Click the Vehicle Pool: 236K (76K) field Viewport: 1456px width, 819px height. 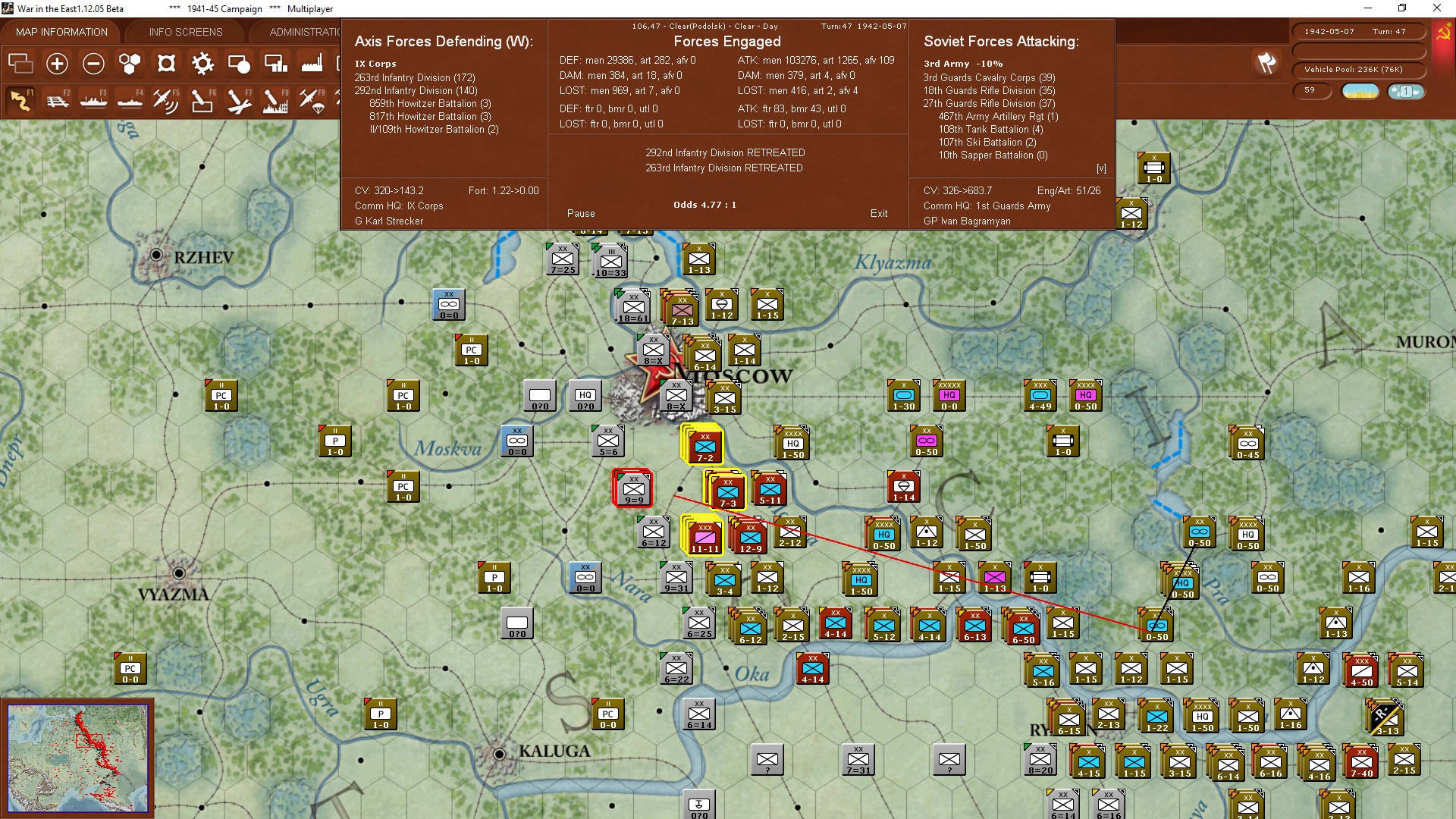1358,70
